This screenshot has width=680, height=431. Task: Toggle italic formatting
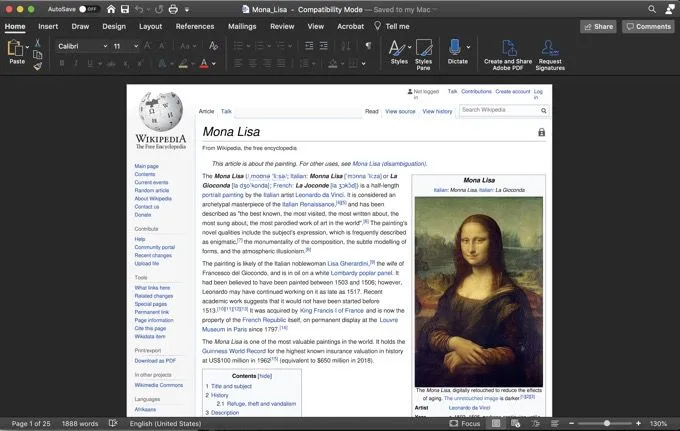pyautogui.click(x=76, y=64)
